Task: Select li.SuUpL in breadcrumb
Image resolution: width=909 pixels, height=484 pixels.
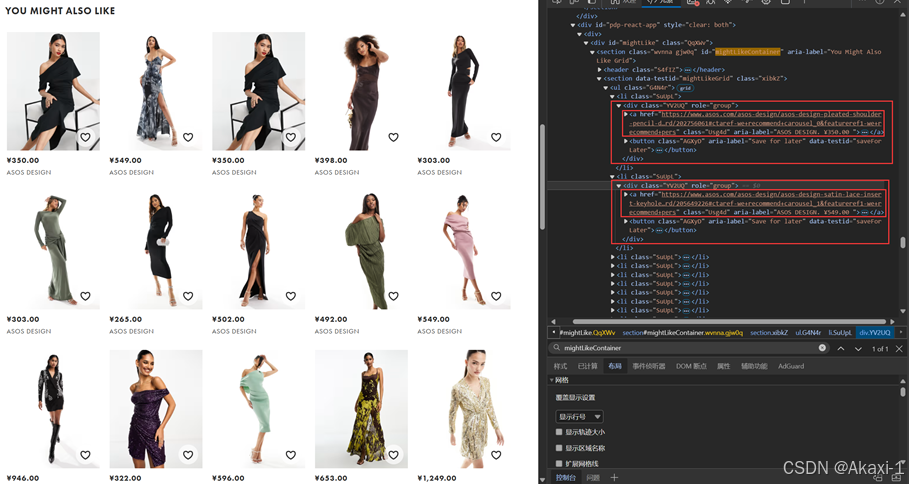Action: tap(839, 333)
